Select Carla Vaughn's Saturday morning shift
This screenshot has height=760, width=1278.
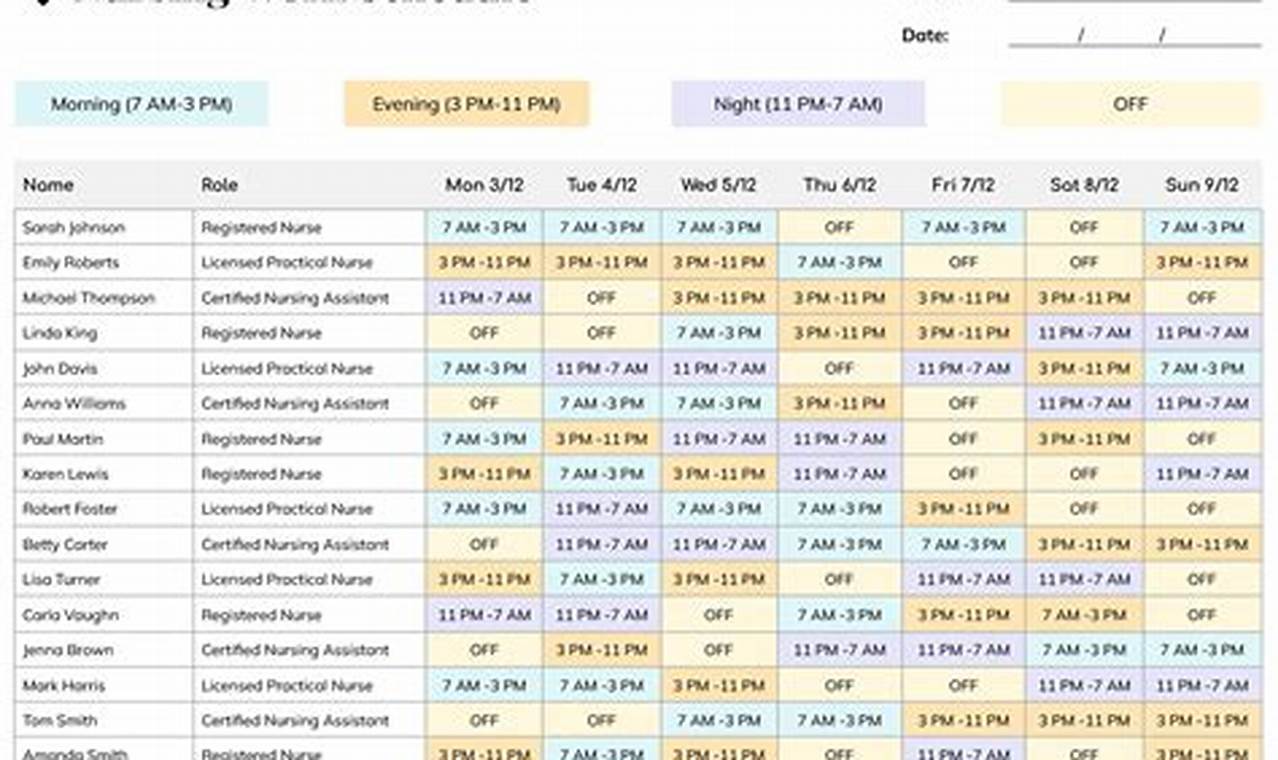[x=1083, y=614]
